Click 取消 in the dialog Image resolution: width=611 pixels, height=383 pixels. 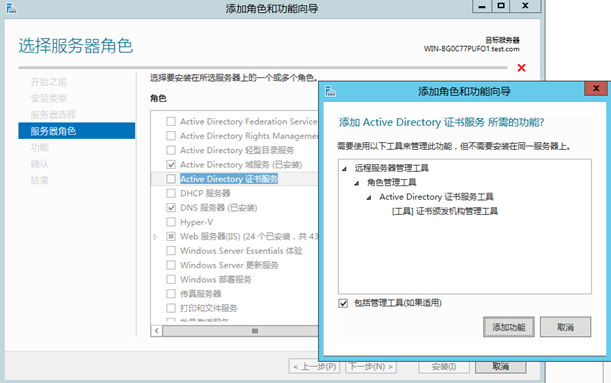[565, 327]
